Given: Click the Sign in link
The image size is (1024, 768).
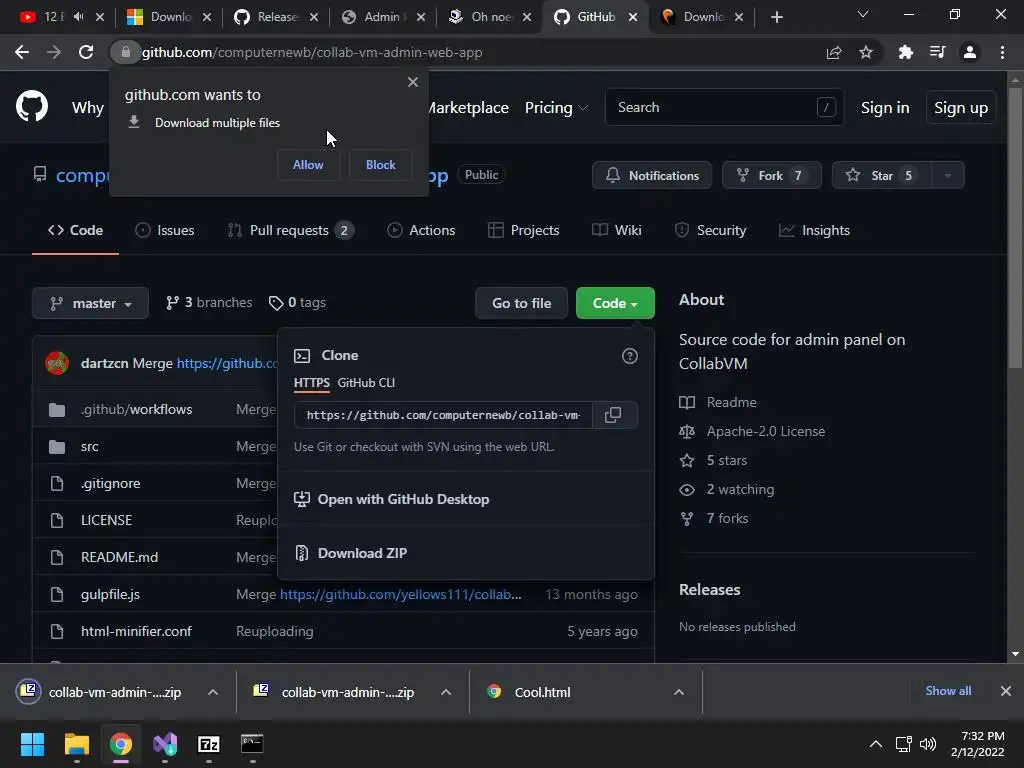Looking at the screenshot, I should pyautogui.click(x=885, y=108).
